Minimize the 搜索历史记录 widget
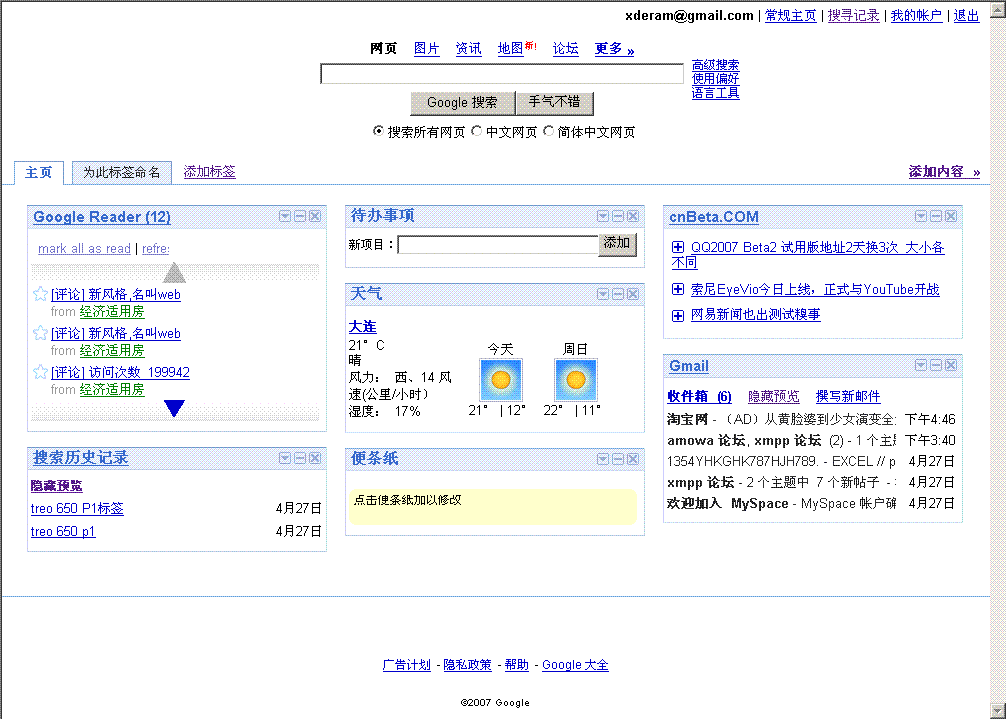This screenshot has height=719, width=1006. (300, 458)
